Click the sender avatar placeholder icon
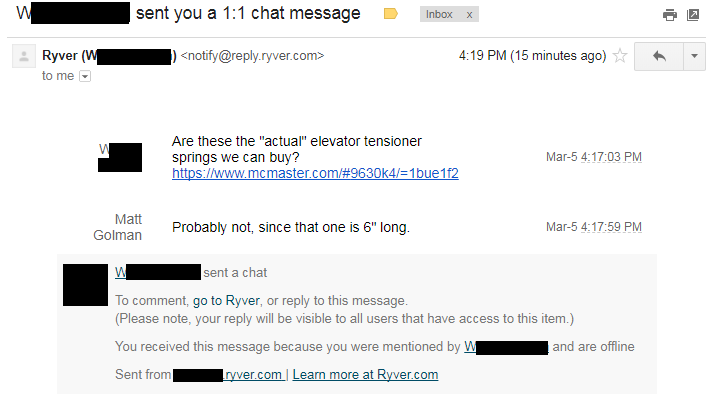The image size is (717, 411). coord(24,56)
